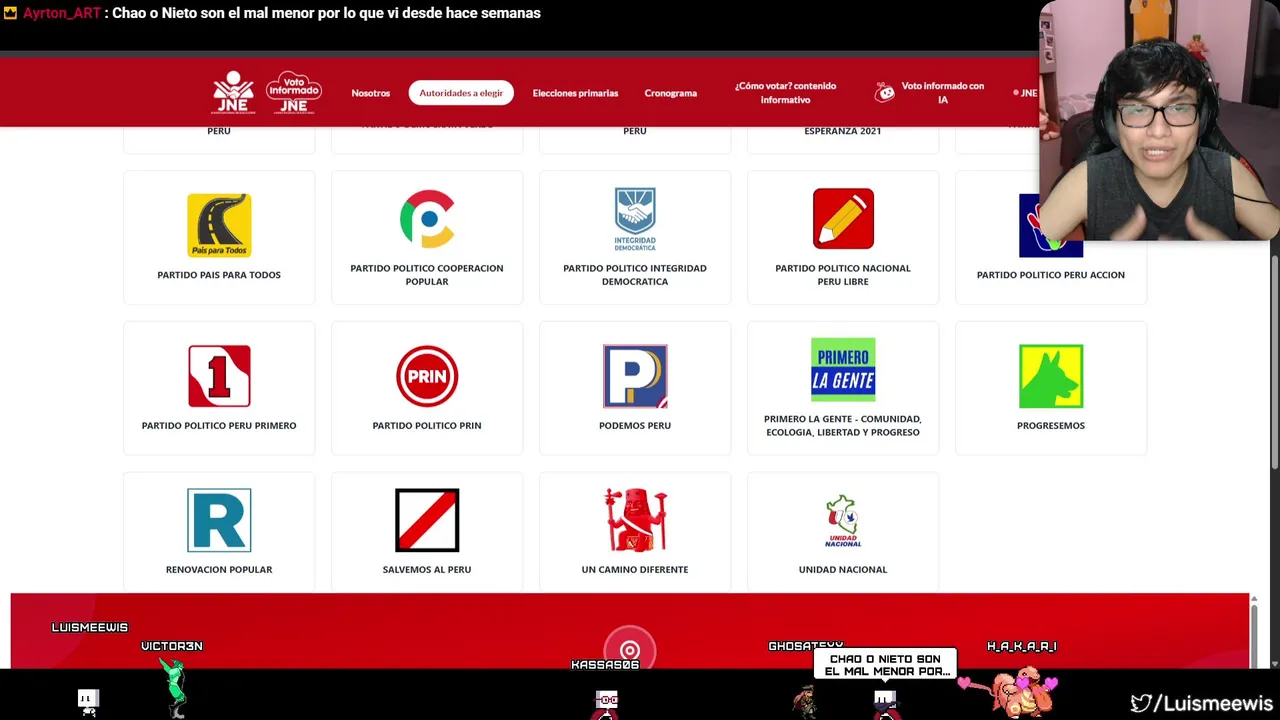Click the KASSAS06 avatar character
This screenshot has width=1280, height=720.
pyautogui.click(x=607, y=702)
